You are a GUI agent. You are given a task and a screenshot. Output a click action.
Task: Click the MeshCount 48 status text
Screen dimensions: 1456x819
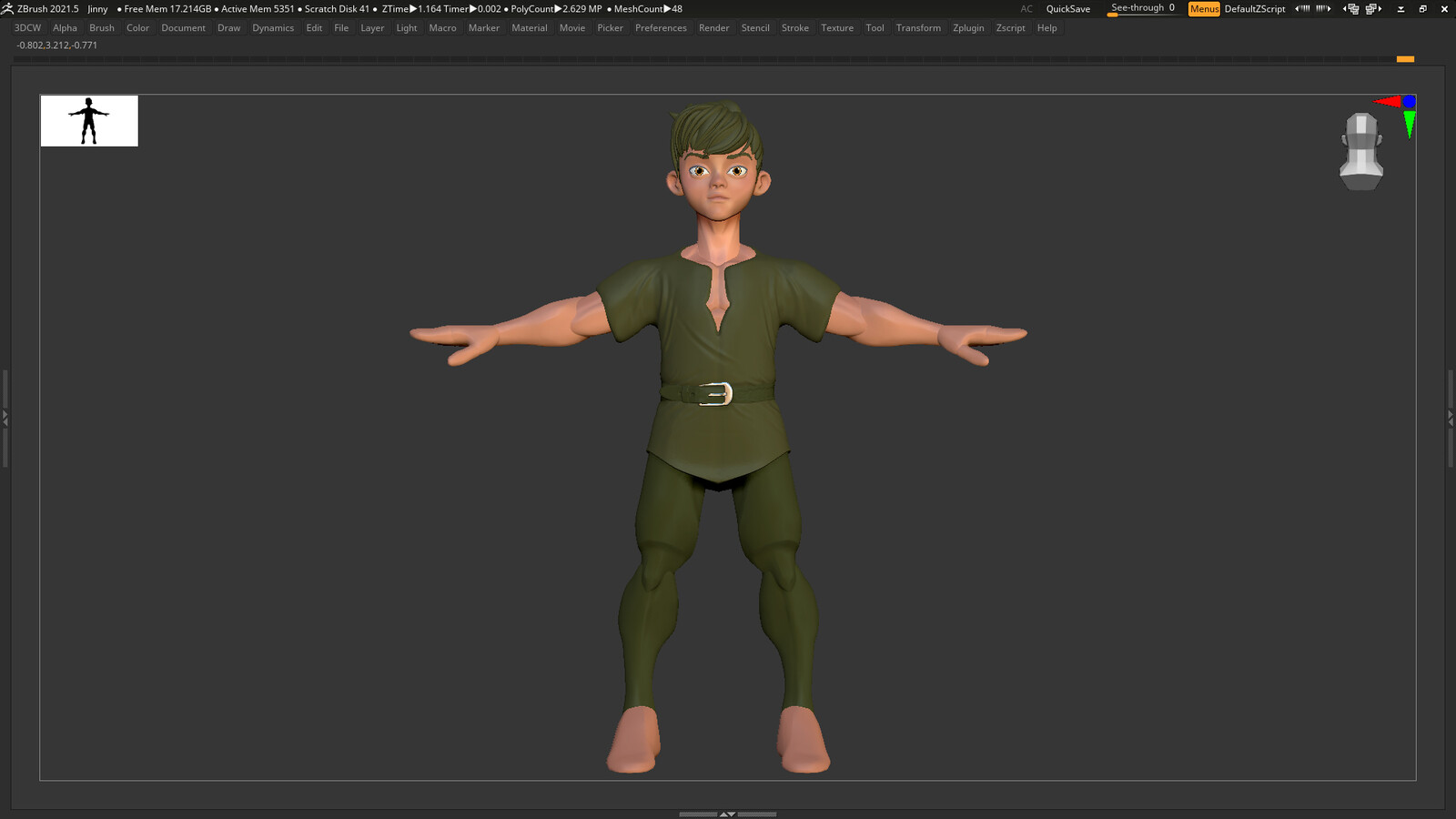tap(648, 9)
